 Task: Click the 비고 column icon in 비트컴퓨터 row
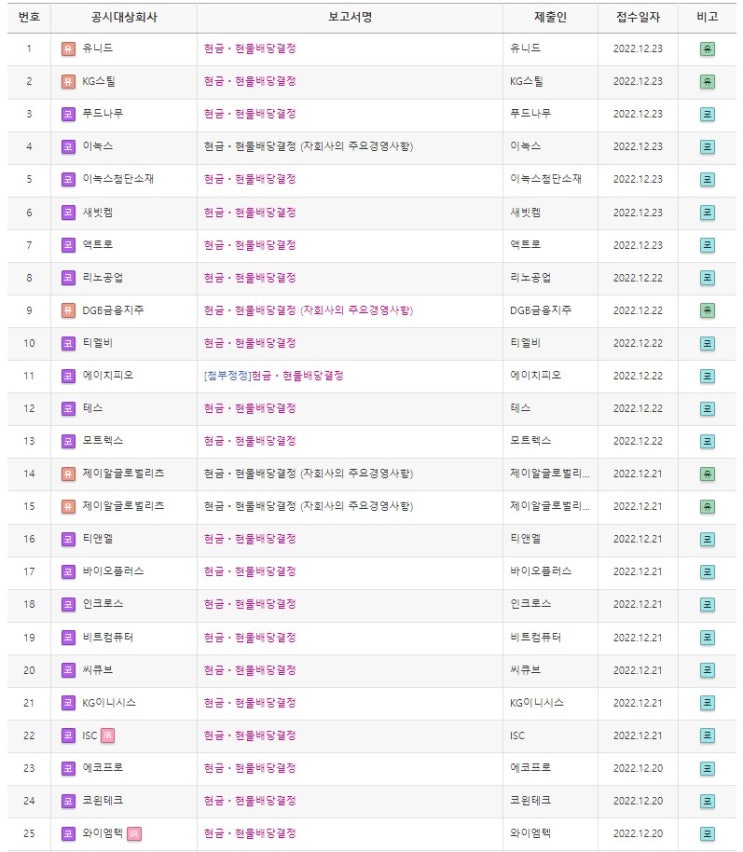(707, 637)
